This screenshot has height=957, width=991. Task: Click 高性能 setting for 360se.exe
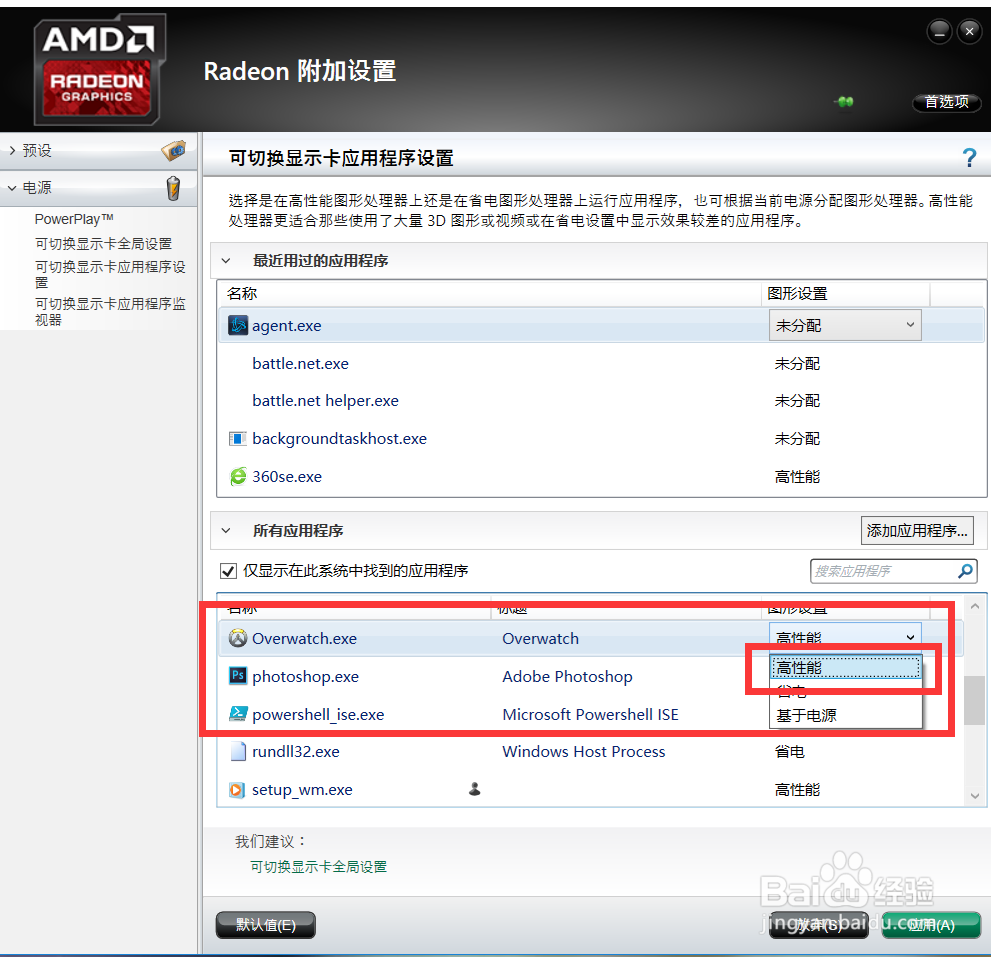(x=797, y=477)
